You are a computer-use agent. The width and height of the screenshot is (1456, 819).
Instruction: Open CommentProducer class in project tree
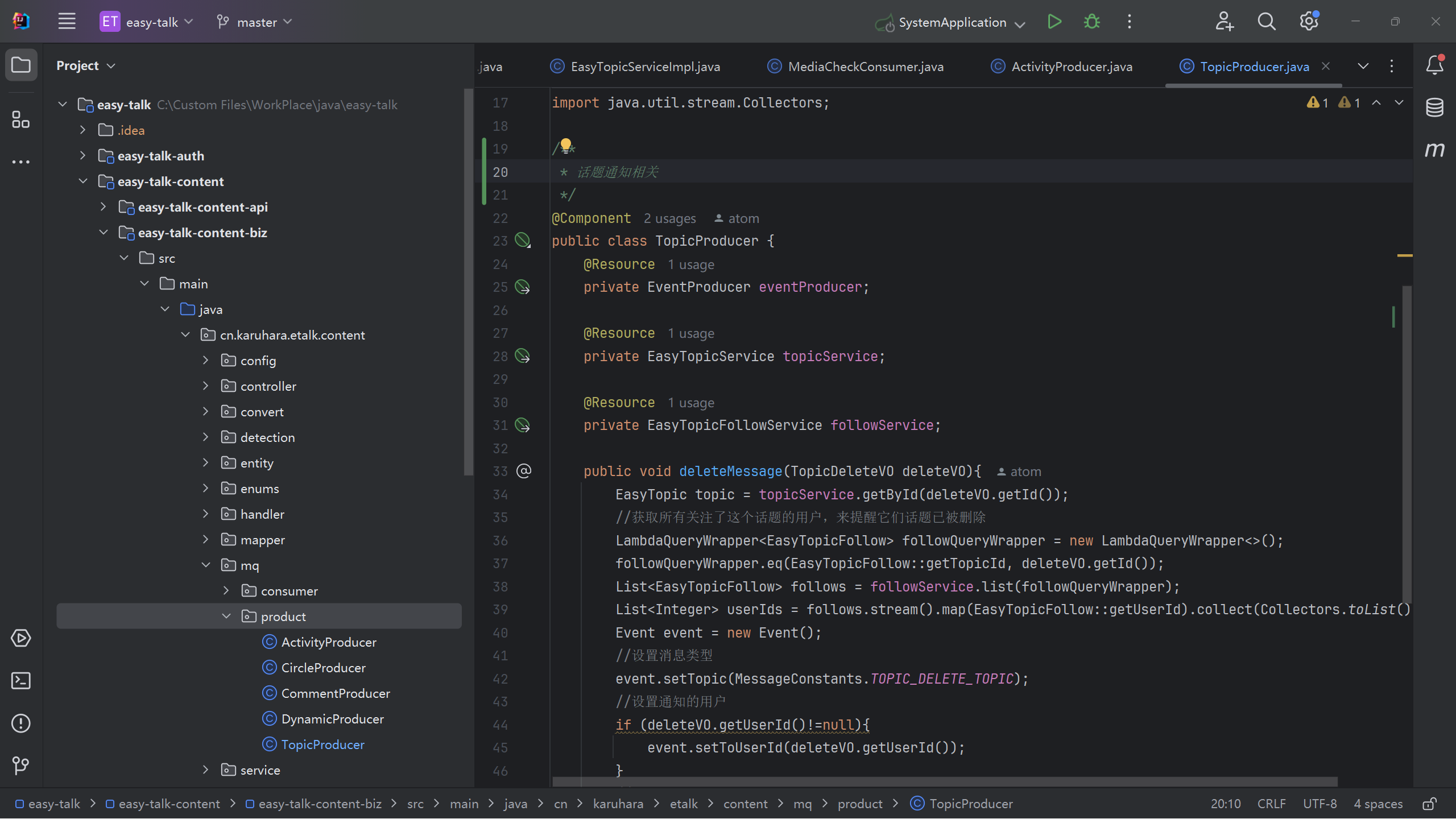(336, 693)
